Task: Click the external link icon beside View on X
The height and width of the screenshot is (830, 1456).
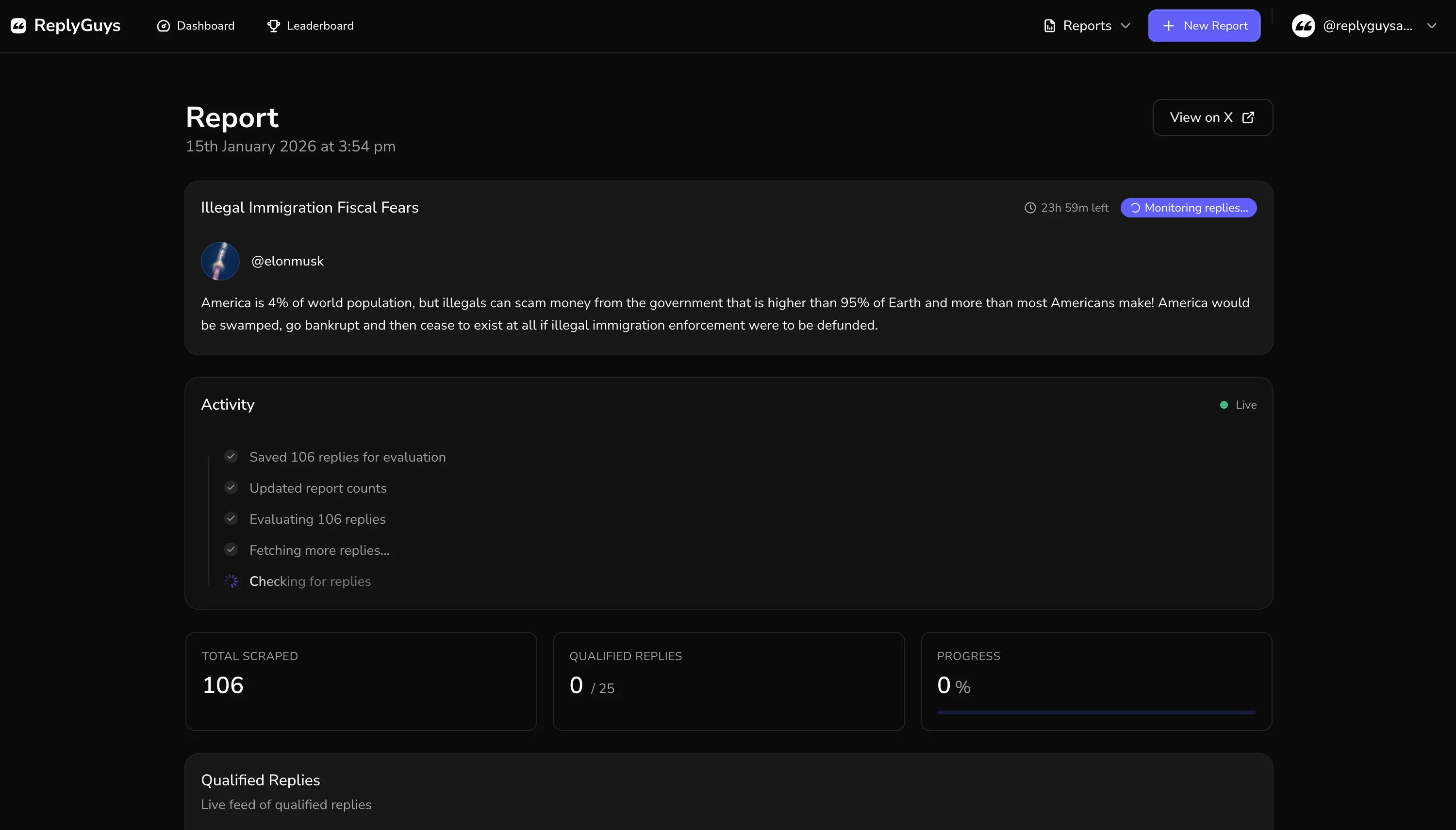Action: pos(1248,117)
